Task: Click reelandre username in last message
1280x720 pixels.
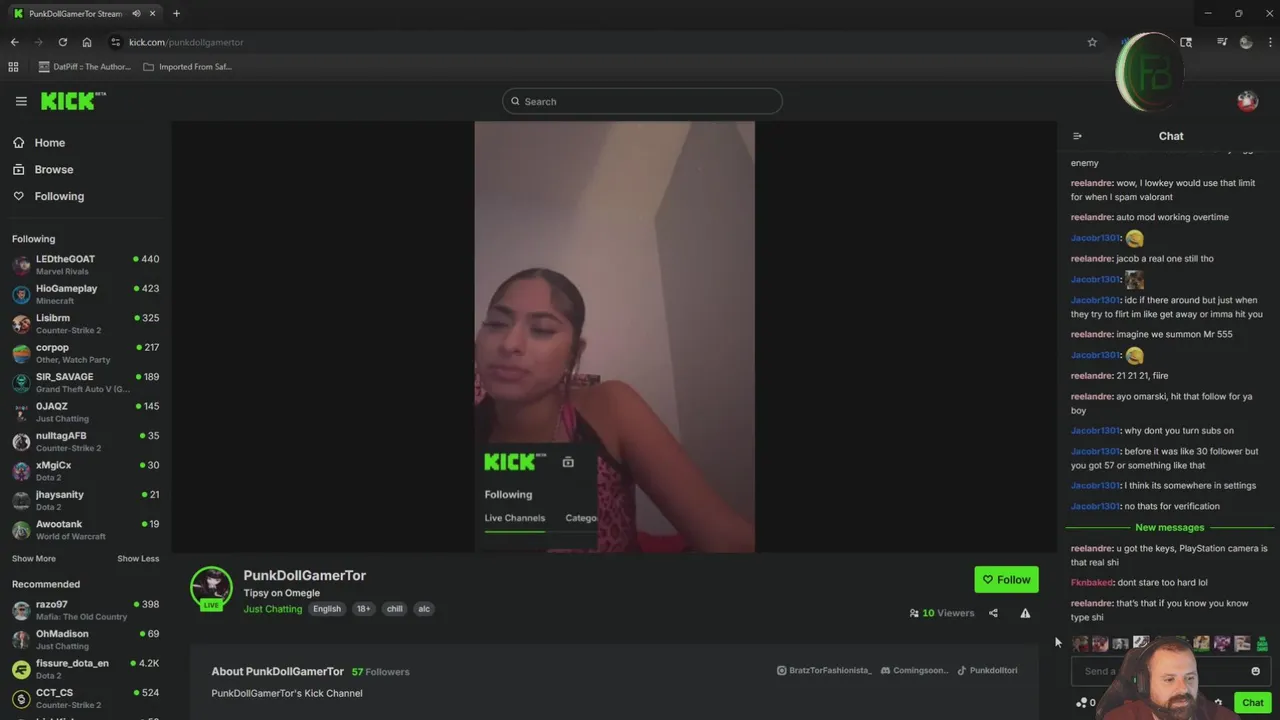Action: coord(1092,604)
